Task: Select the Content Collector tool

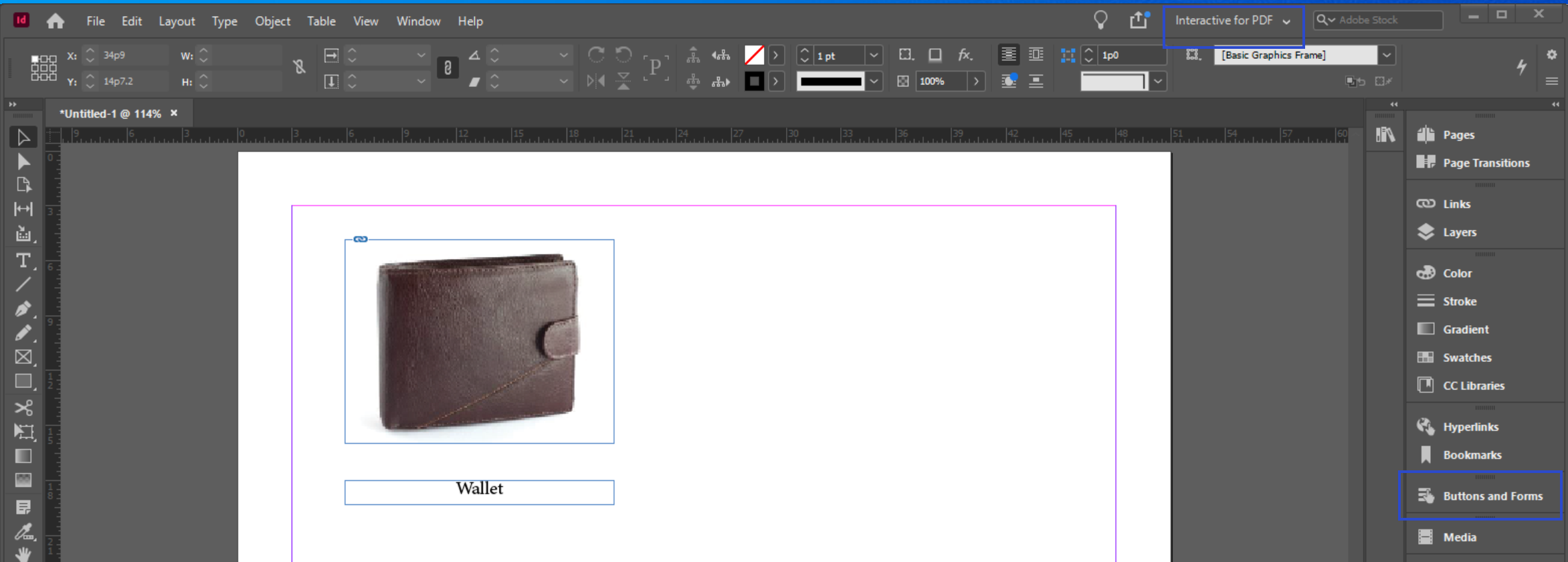Action: tap(23, 233)
